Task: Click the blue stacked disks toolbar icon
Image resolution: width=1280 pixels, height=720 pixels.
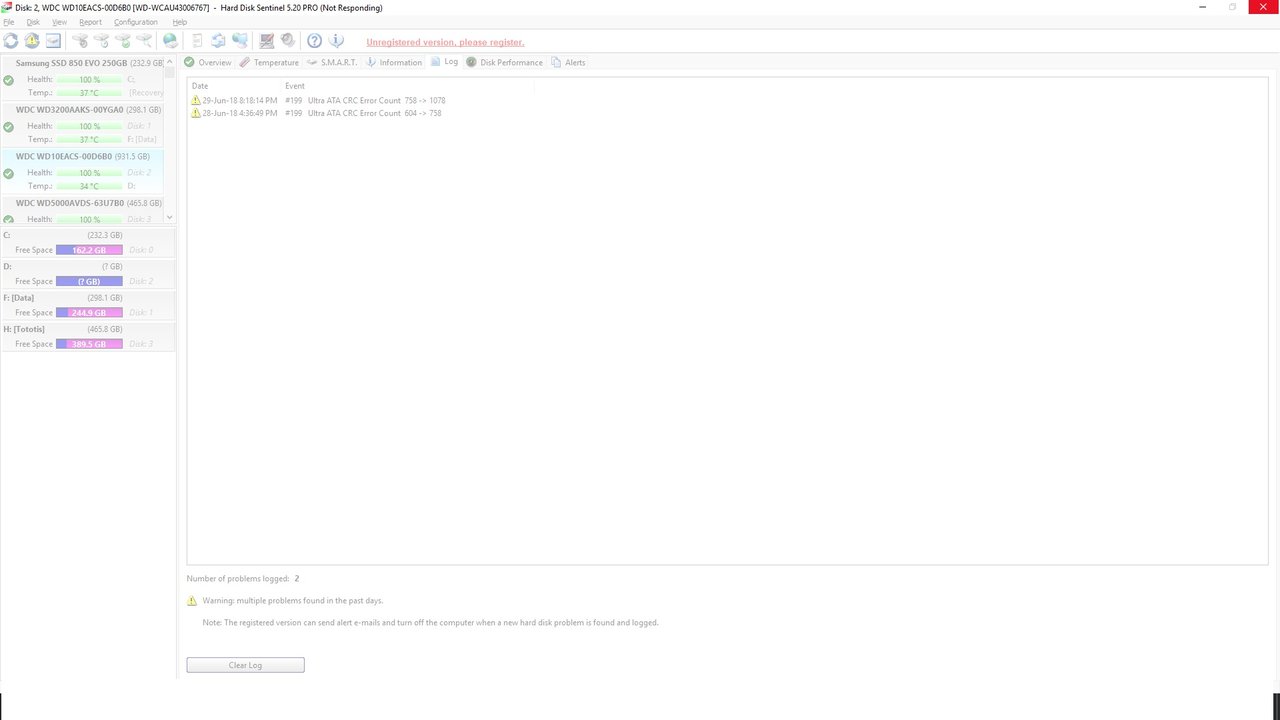Action: [240, 41]
